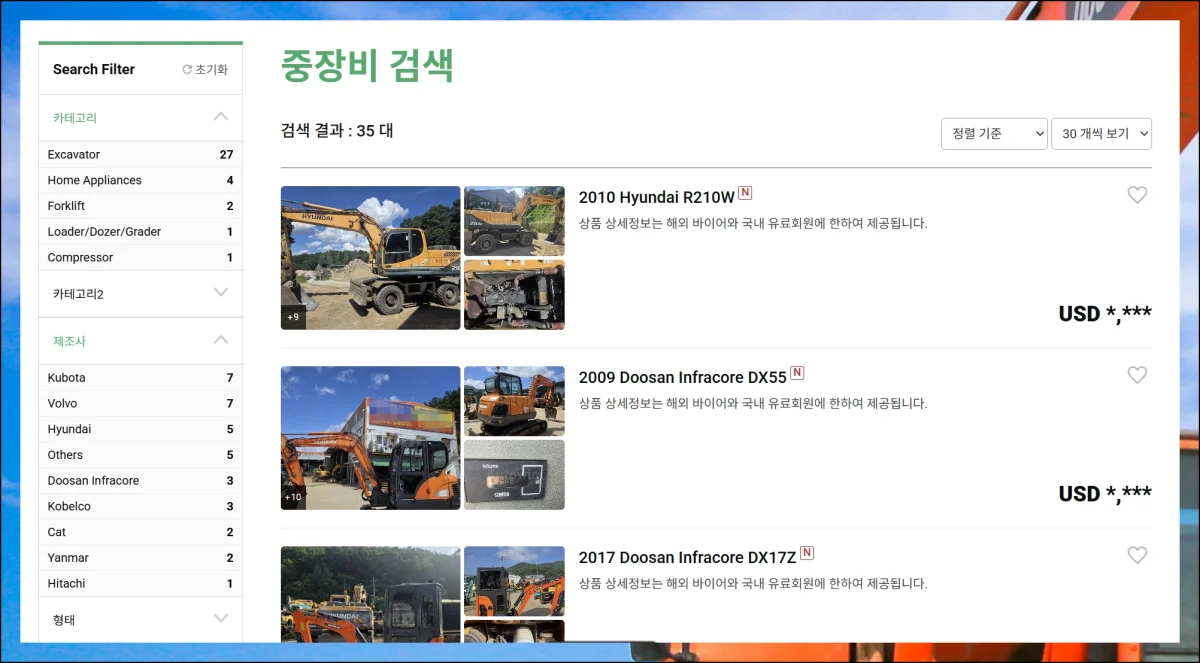
Task: Click the Doosan DX55 USD price
Action: tap(1105, 494)
